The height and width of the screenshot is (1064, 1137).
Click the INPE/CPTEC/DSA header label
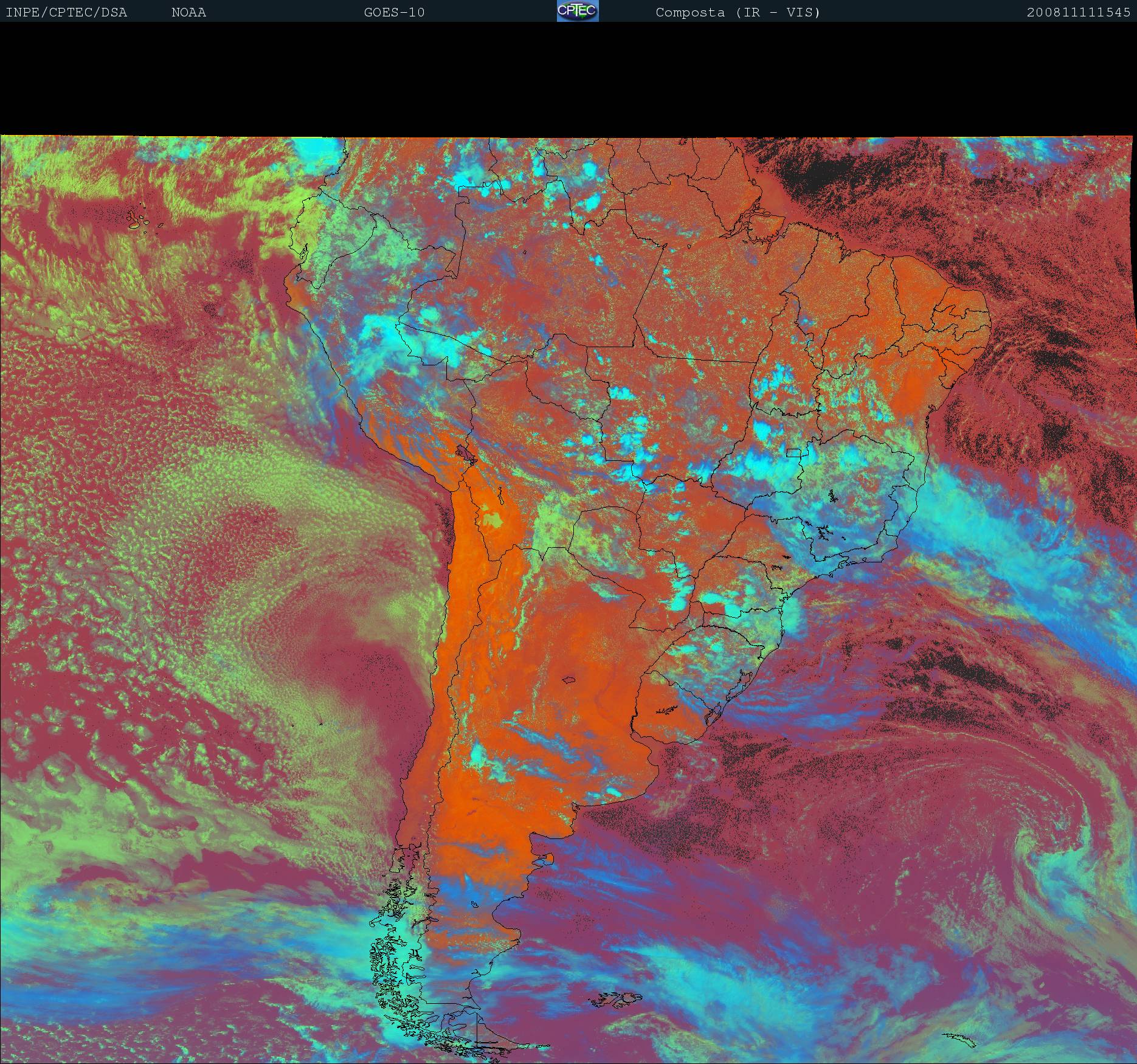tap(66, 13)
